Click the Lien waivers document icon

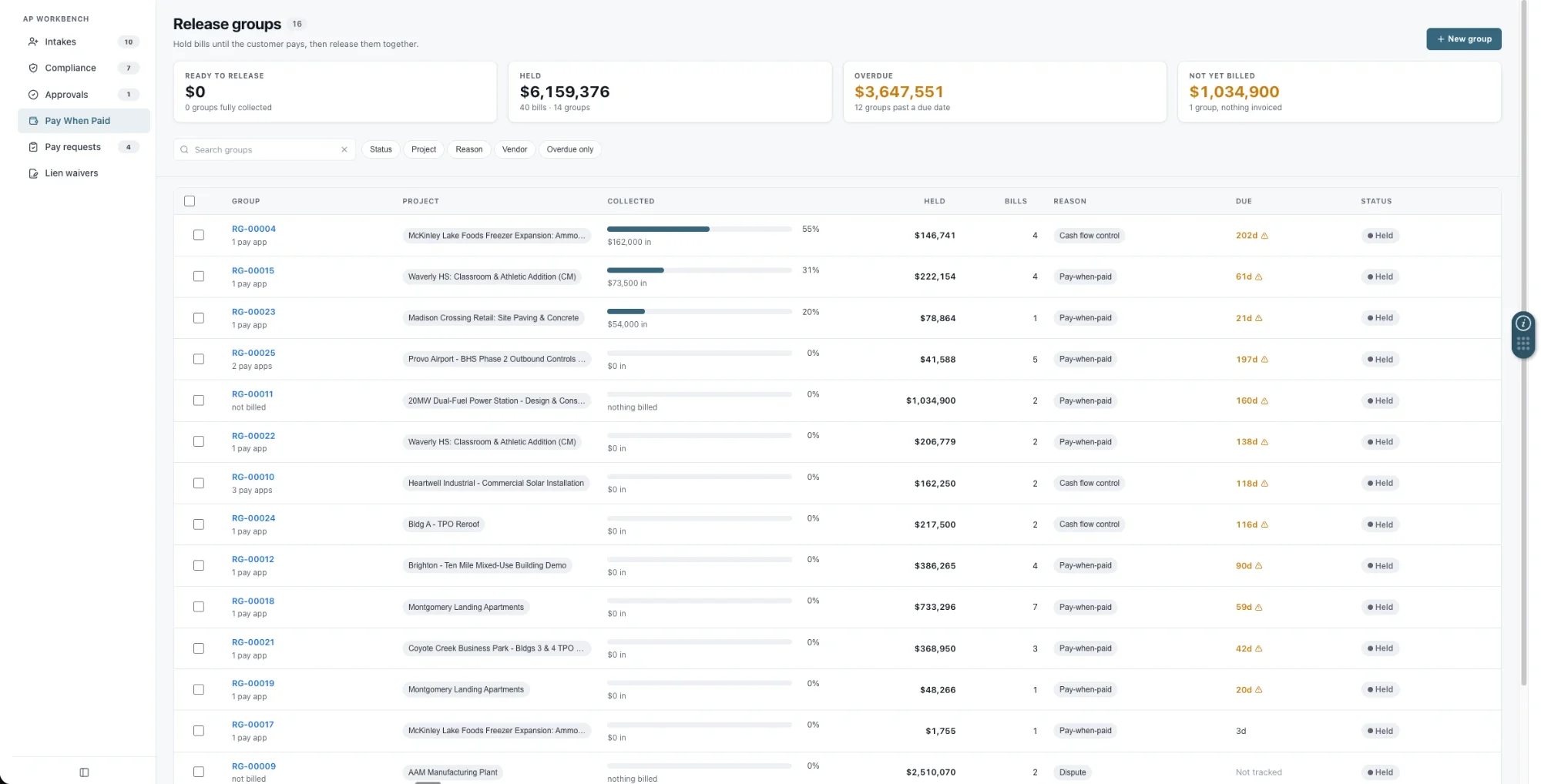(x=33, y=173)
